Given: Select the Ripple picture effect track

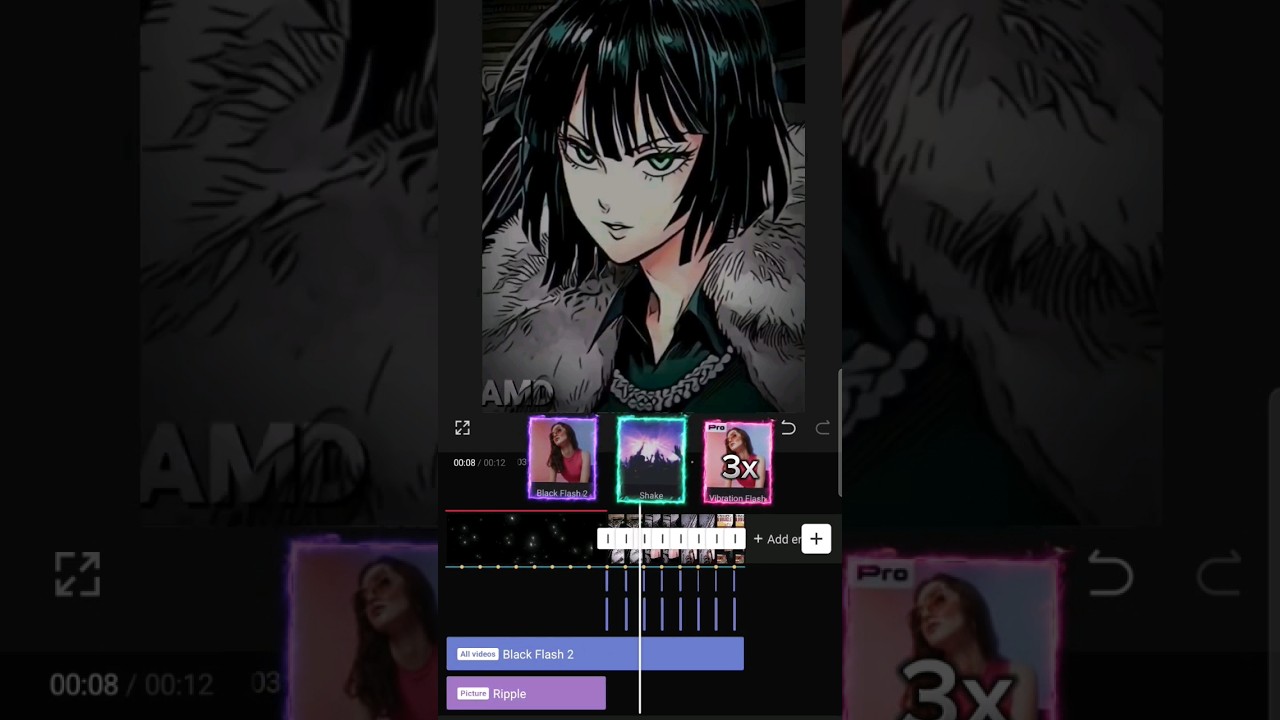Looking at the screenshot, I should [526, 693].
